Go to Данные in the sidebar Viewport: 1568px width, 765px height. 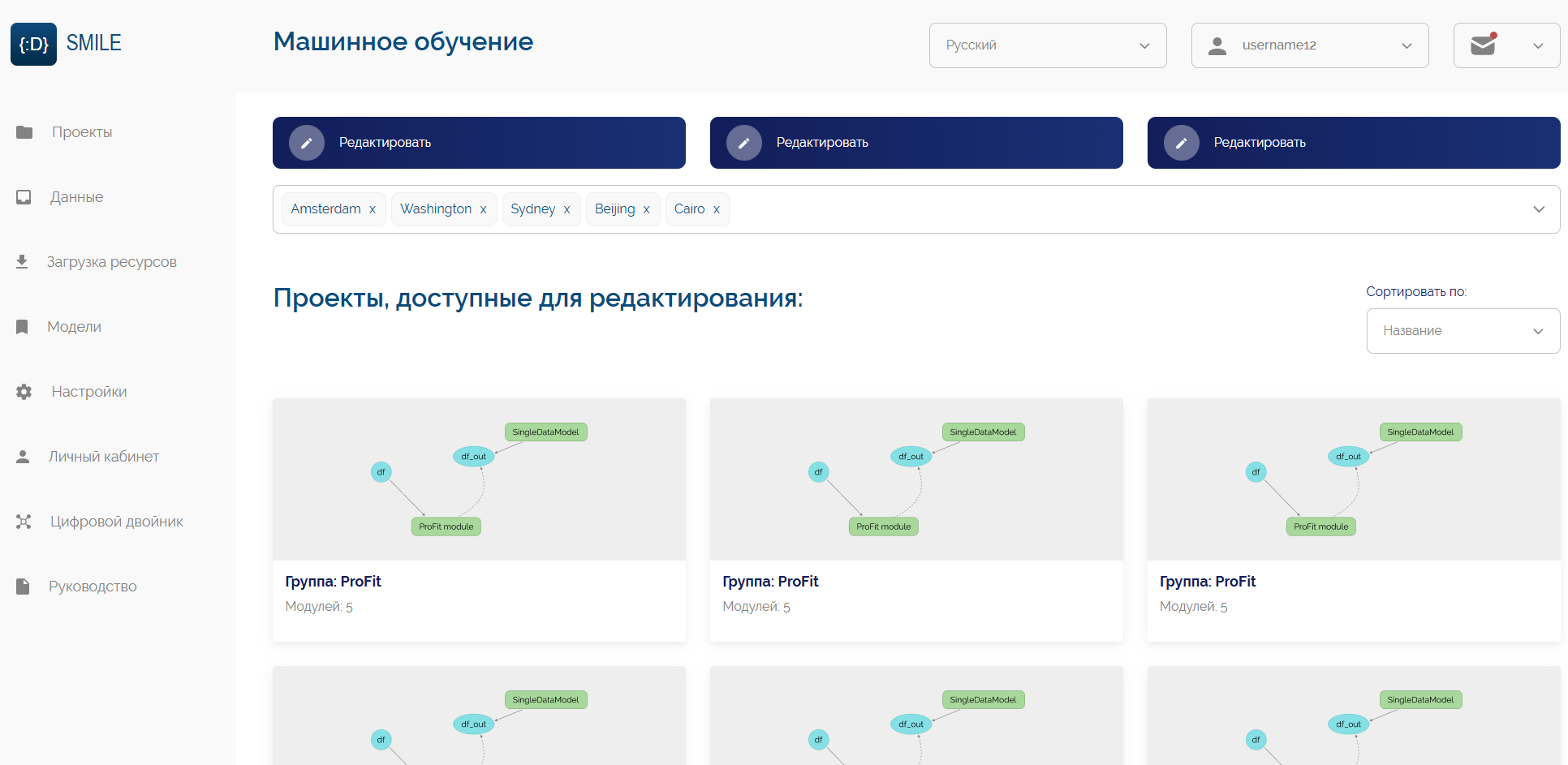click(77, 197)
